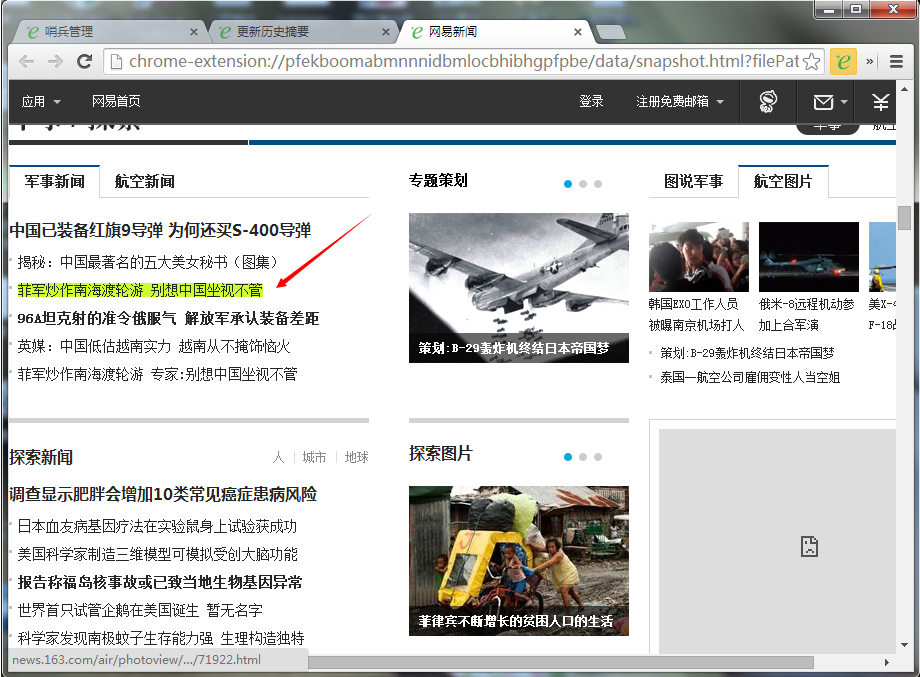920x677 pixels.
Task: Open the highlighted 菲军炒作南海渡轮游 headline
Action: 140,290
